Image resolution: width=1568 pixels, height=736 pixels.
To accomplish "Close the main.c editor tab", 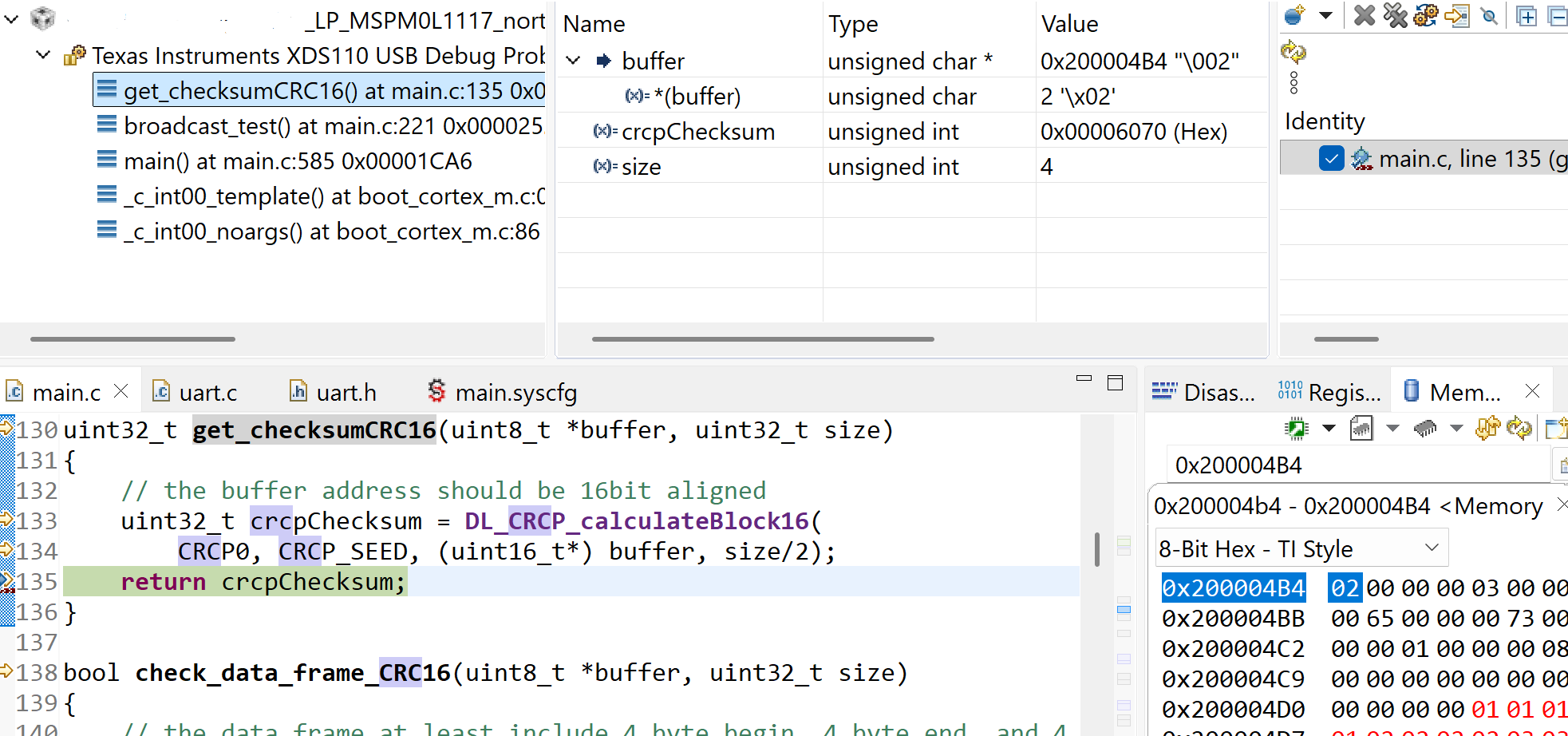I will [121, 390].
